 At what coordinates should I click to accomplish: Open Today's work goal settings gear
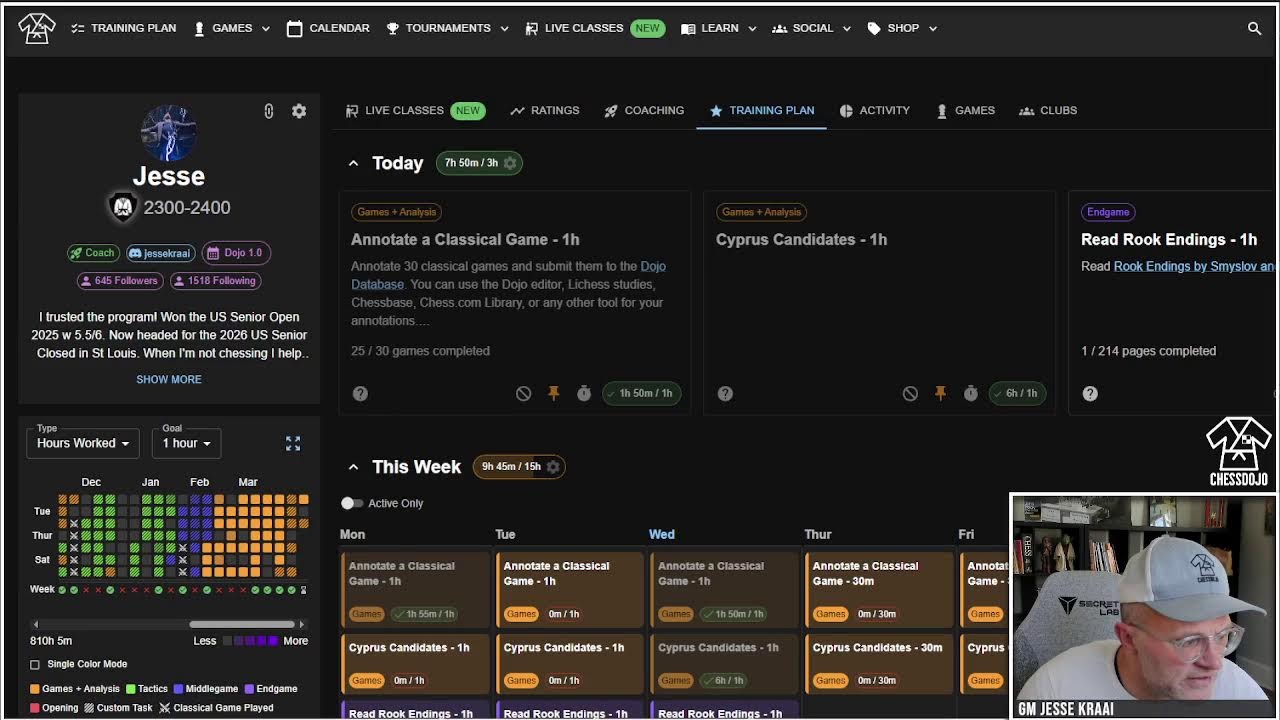click(x=510, y=163)
